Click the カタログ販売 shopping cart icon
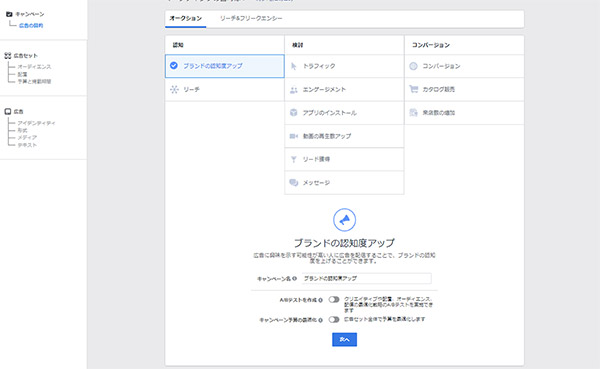Viewport: 600px width, 369px height. click(x=413, y=89)
